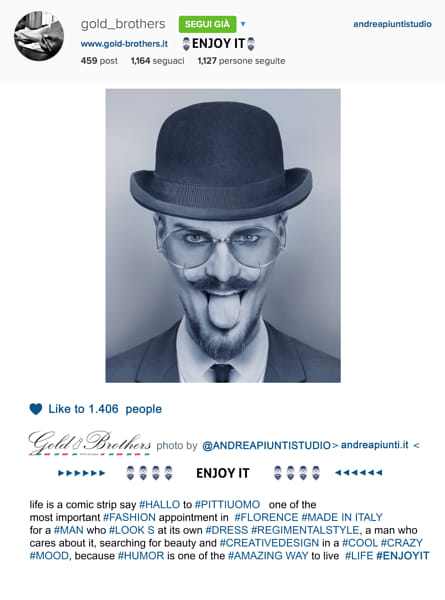
Task: Click the @ANDREAPIUNTISTUDIO mention
Action: click(x=266, y=446)
